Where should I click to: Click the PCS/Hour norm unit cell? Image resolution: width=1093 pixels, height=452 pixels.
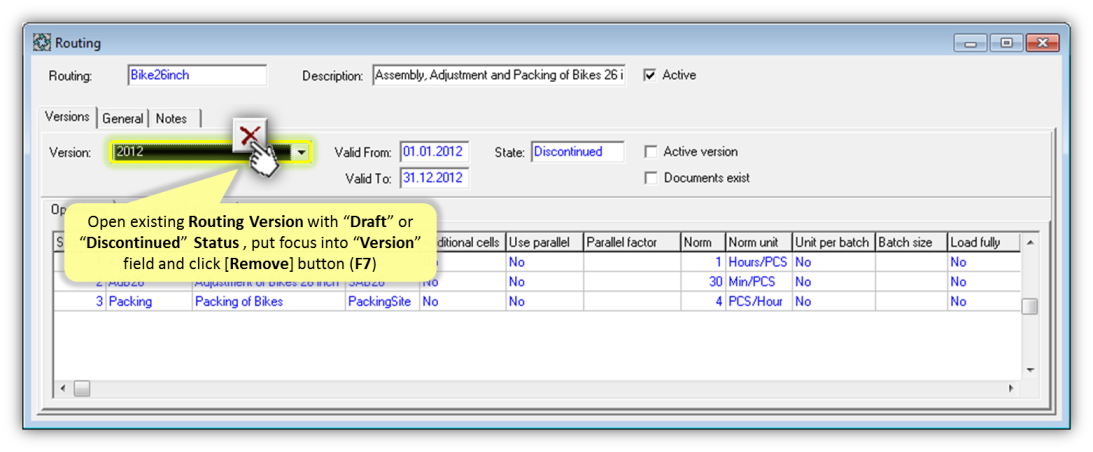pos(758,302)
